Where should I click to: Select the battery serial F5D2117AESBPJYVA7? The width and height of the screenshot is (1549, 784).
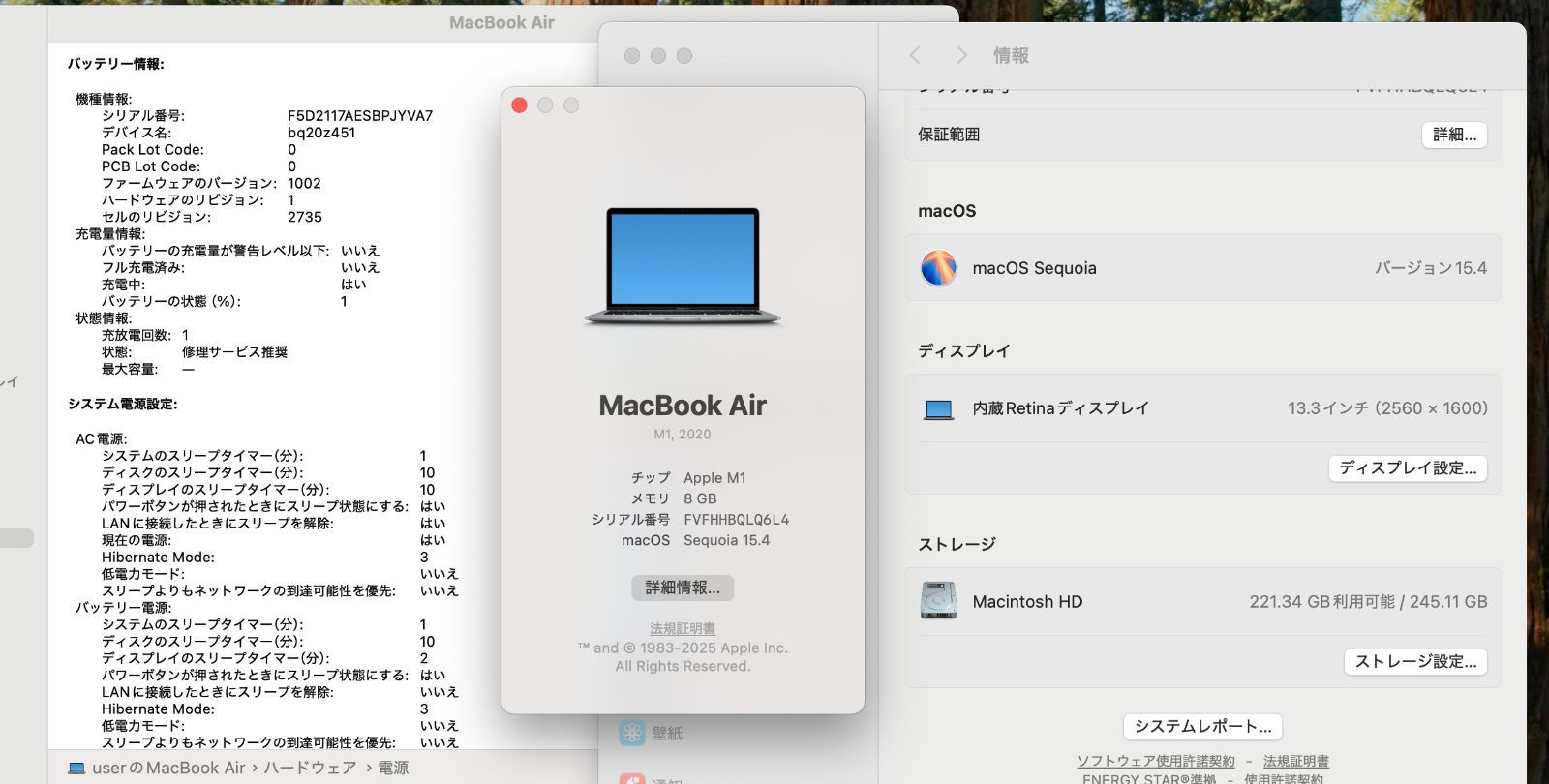(x=360, y=115)
